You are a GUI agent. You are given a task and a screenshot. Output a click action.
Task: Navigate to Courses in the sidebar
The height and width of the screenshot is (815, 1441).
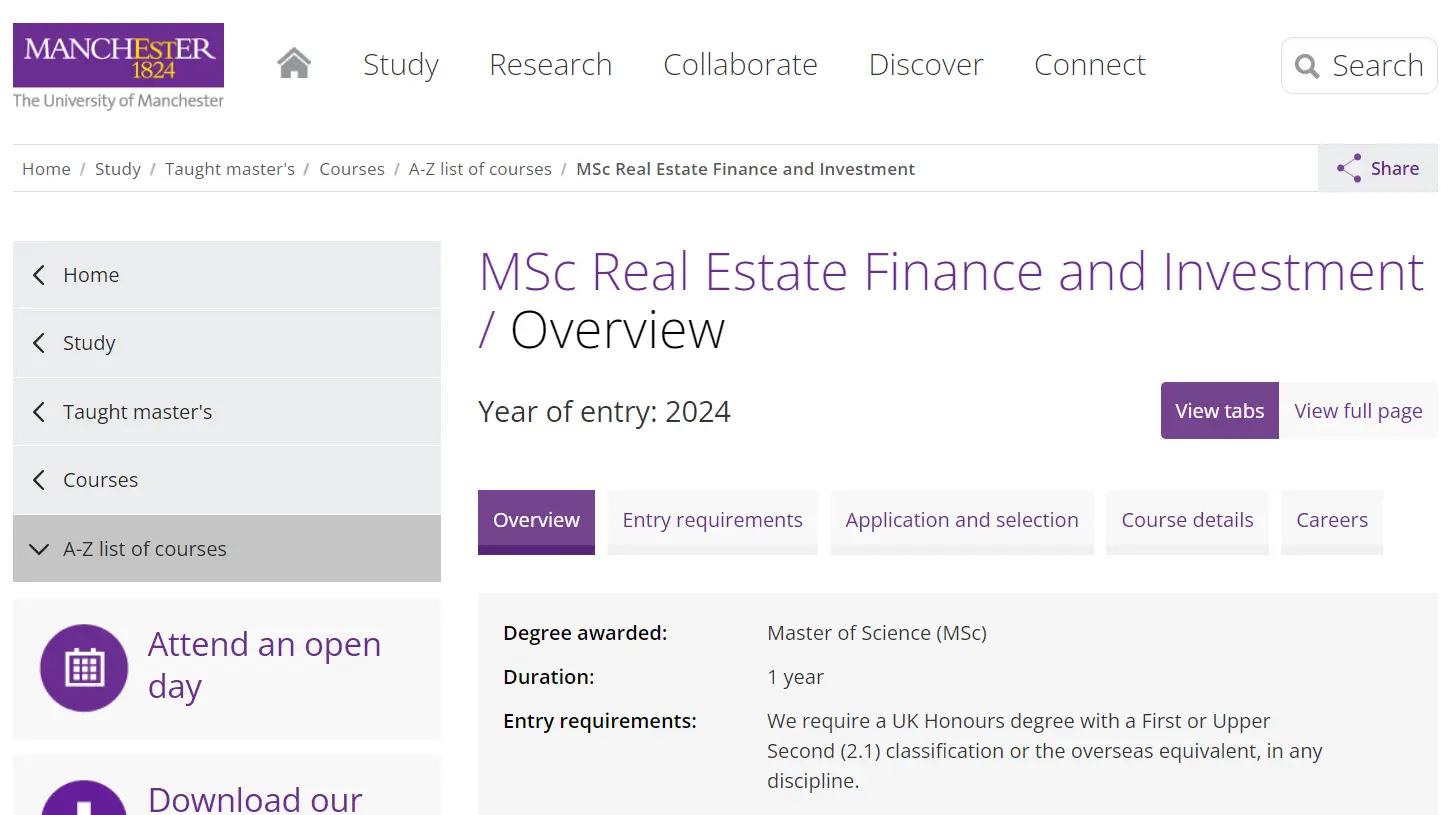[x=101, y=480]
